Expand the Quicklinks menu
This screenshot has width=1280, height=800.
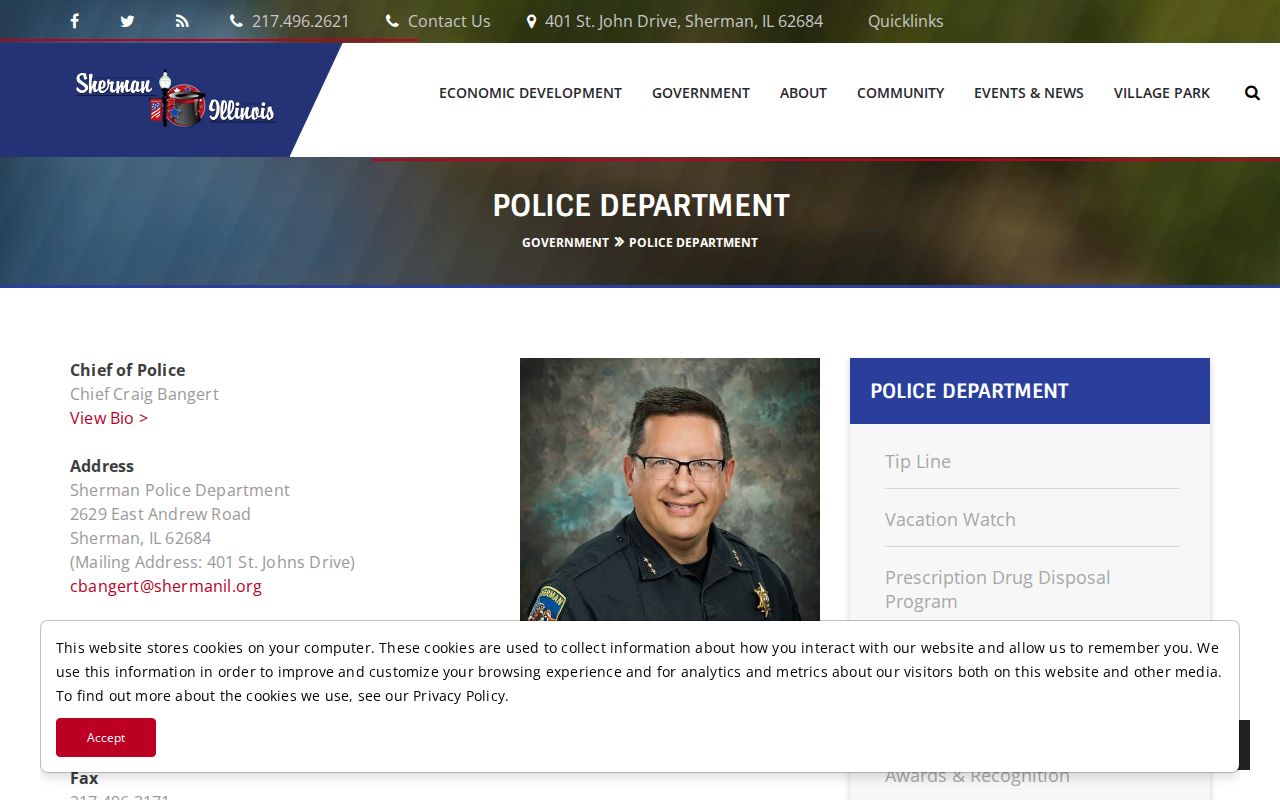[905, 21]
